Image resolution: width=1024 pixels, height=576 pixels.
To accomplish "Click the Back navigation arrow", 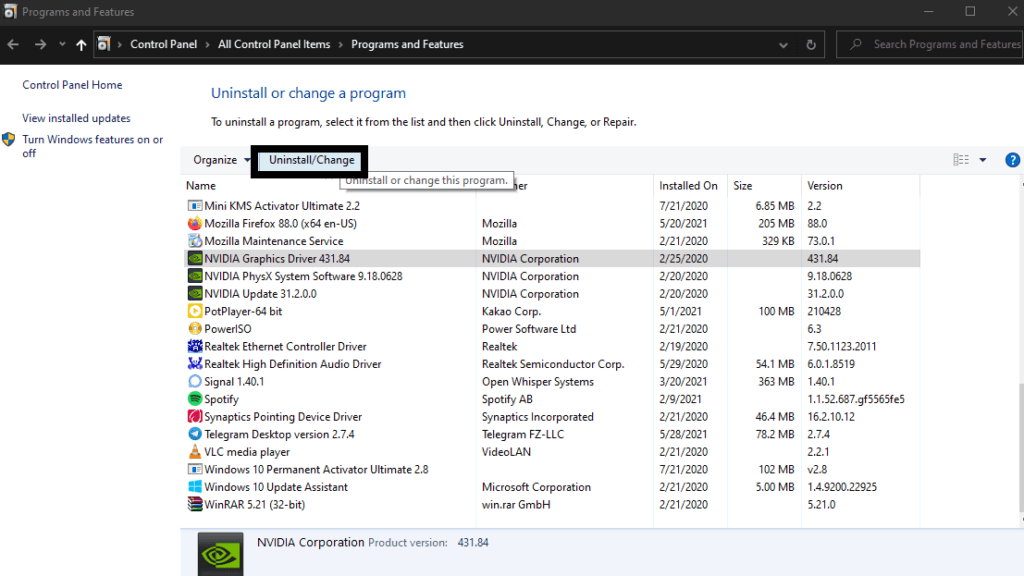I will pos(13,44).
